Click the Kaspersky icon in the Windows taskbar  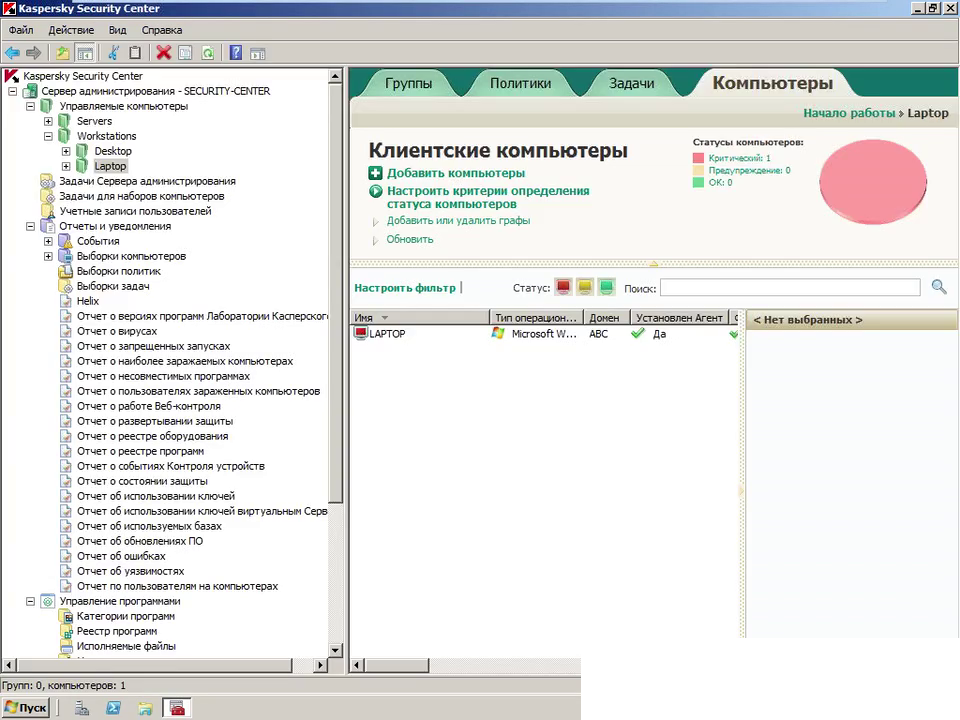coord(178,708)
